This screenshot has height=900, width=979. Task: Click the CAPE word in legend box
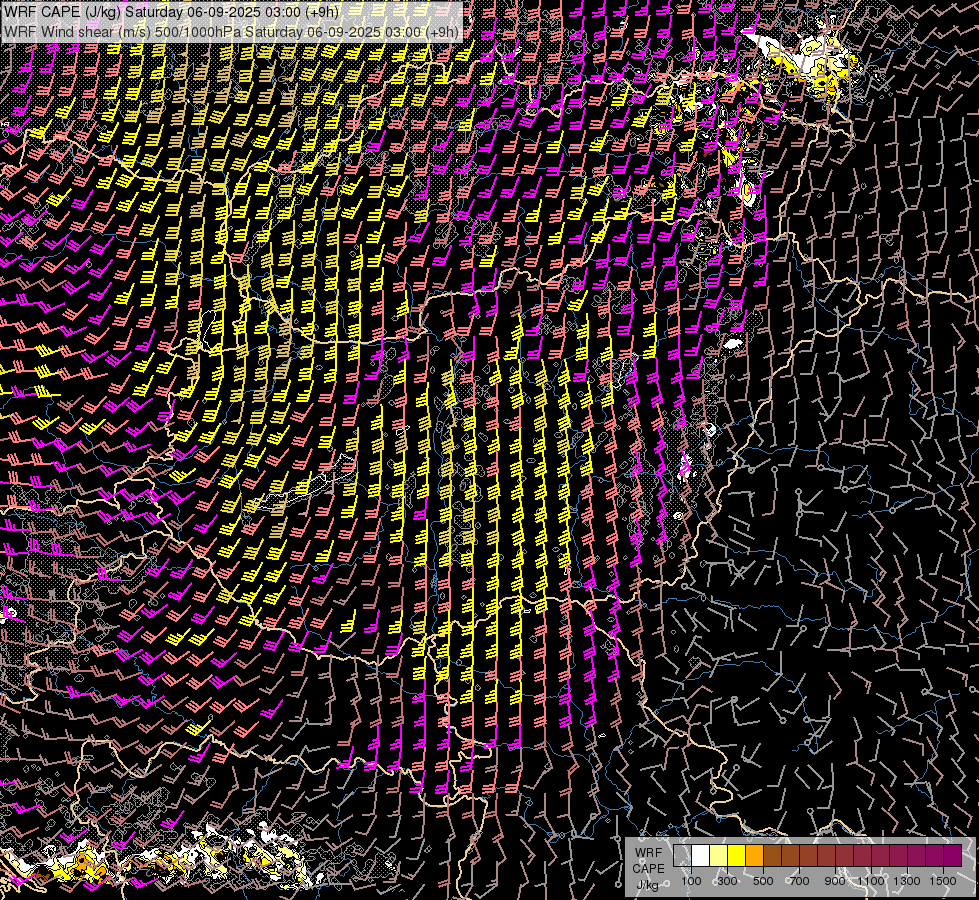click(648, 869)
